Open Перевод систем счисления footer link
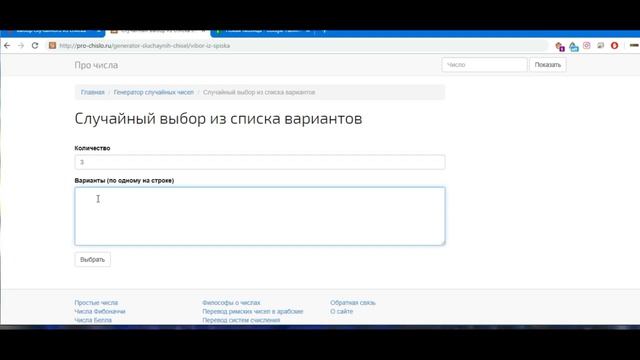640x360 pixels. (241, 320)
